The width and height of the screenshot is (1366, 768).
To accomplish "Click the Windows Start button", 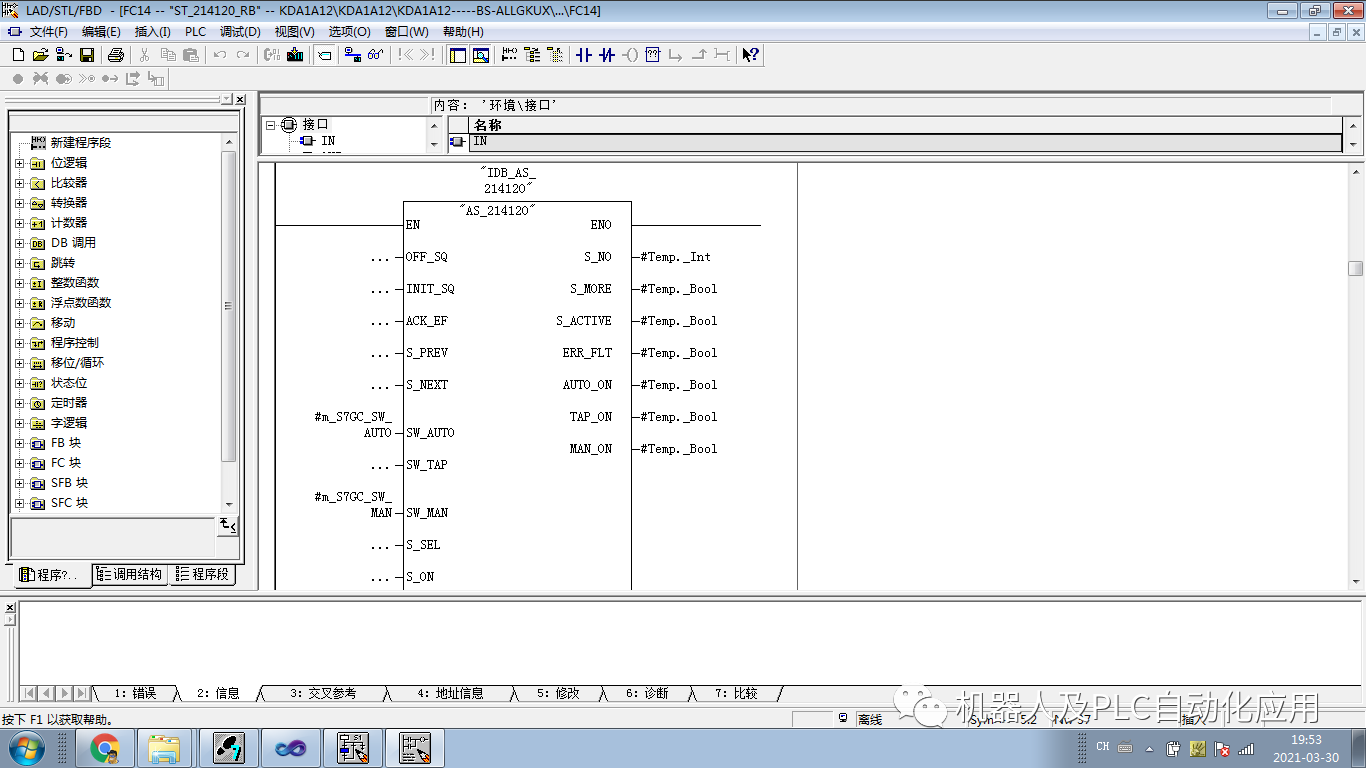I will tap(27, 747).
